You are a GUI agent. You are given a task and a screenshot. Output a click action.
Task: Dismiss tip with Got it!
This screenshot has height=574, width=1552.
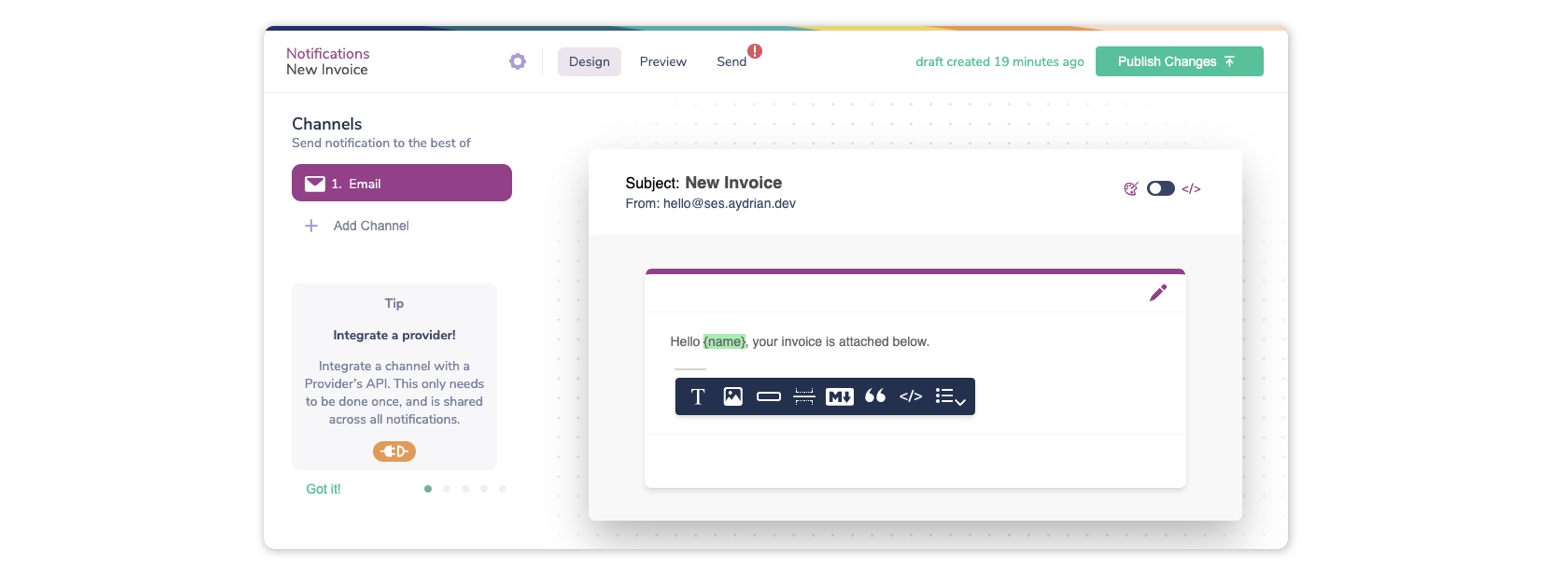tap(323, 489)
